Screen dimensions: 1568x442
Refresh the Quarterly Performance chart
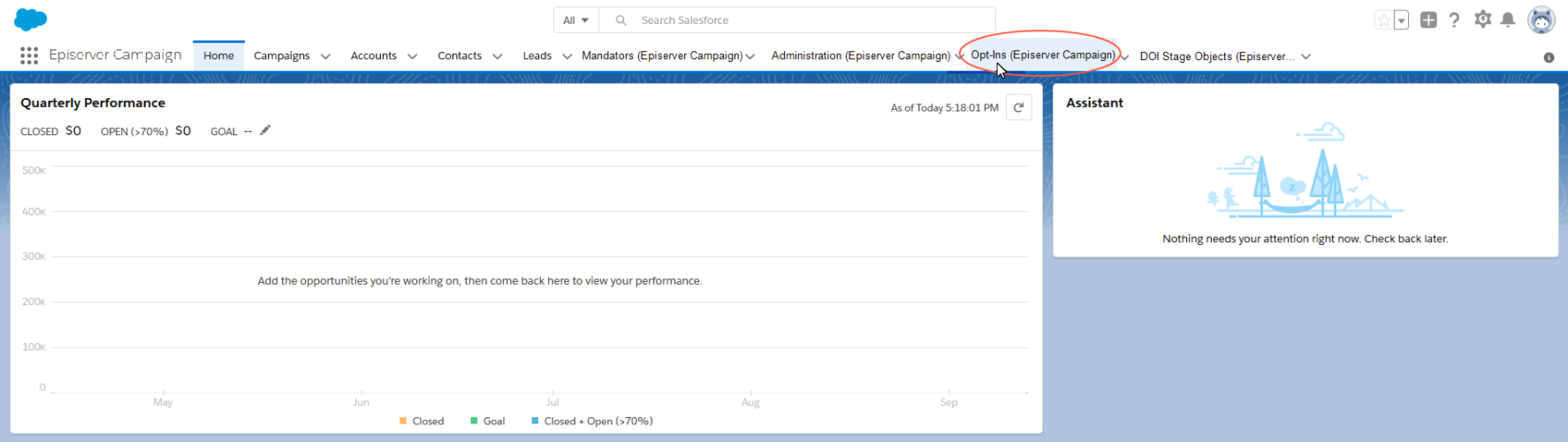coord(1018,108)
